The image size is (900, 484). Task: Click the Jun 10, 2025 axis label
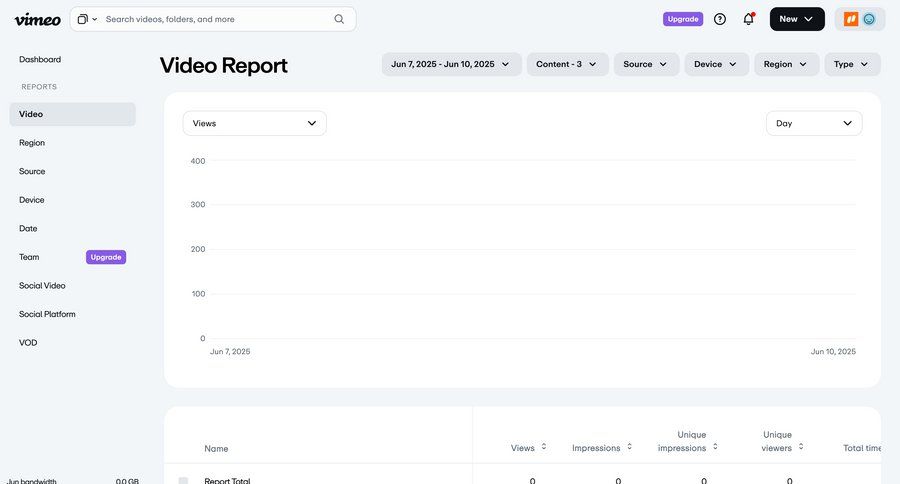tap(833, 351)
